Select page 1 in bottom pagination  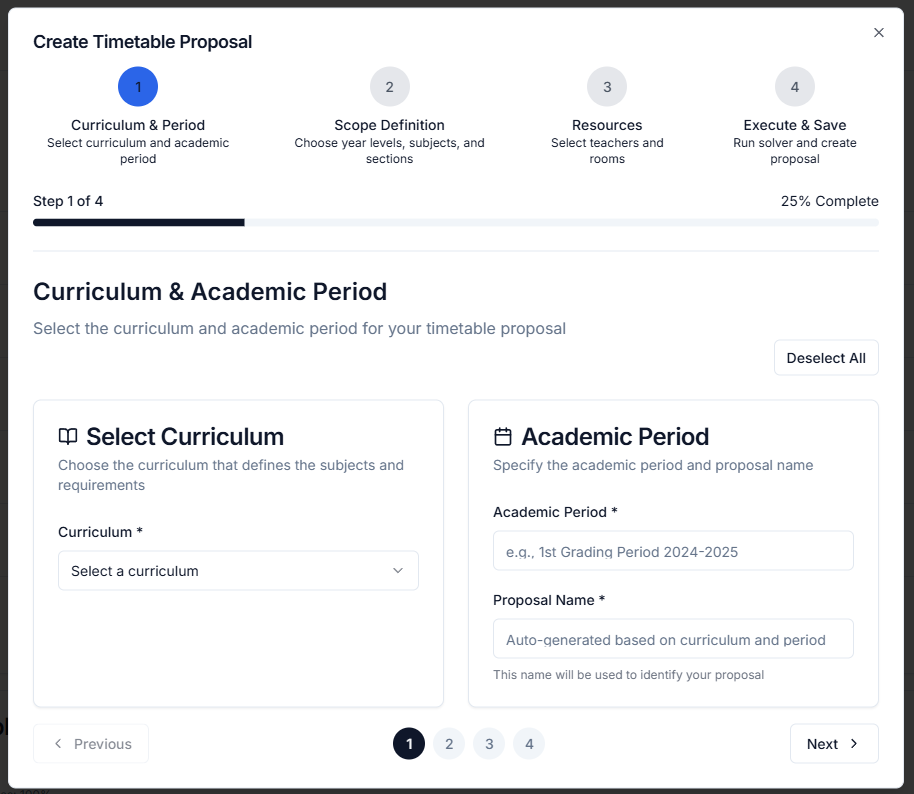(x=409, y=744)
